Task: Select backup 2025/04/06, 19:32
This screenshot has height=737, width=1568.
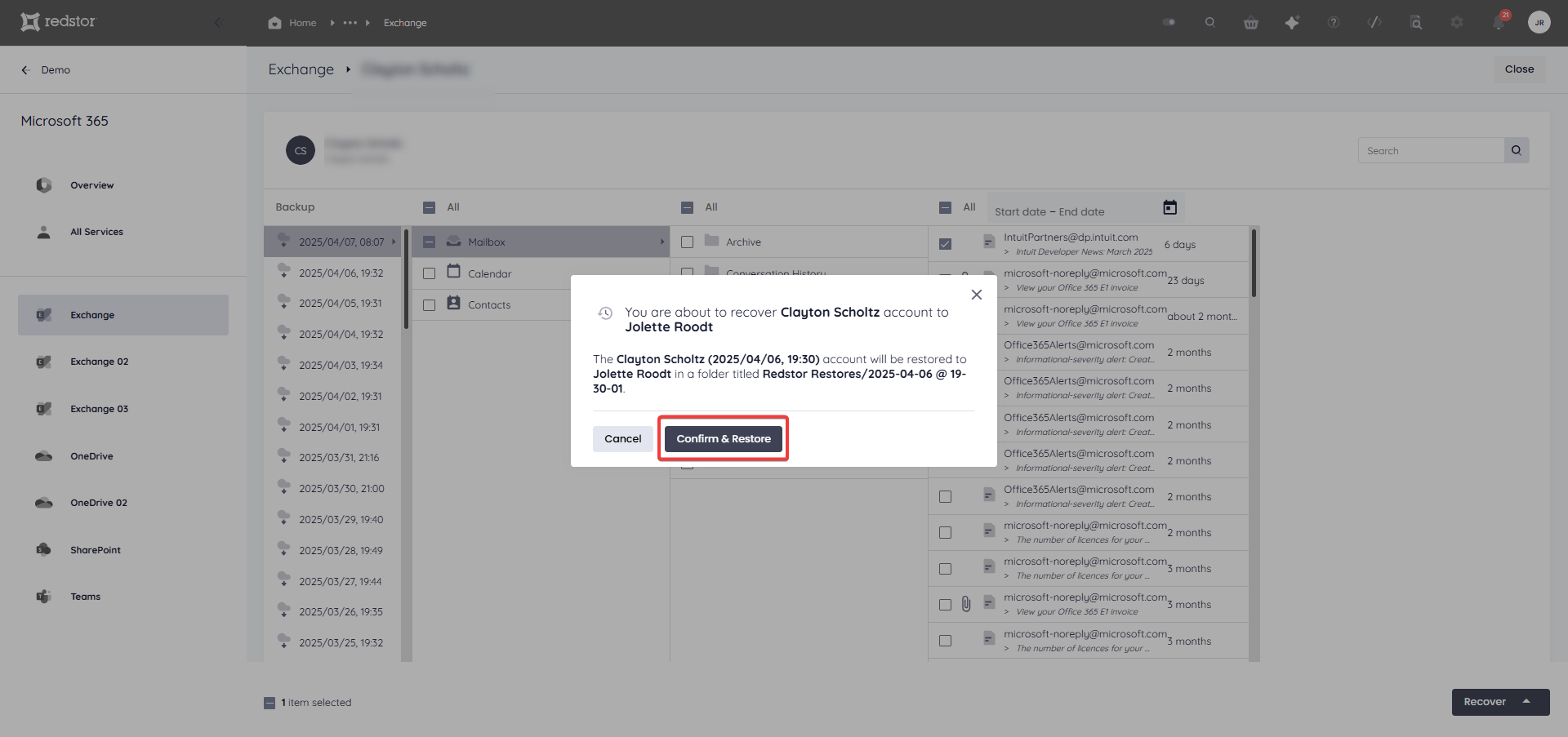Action: 332,273
